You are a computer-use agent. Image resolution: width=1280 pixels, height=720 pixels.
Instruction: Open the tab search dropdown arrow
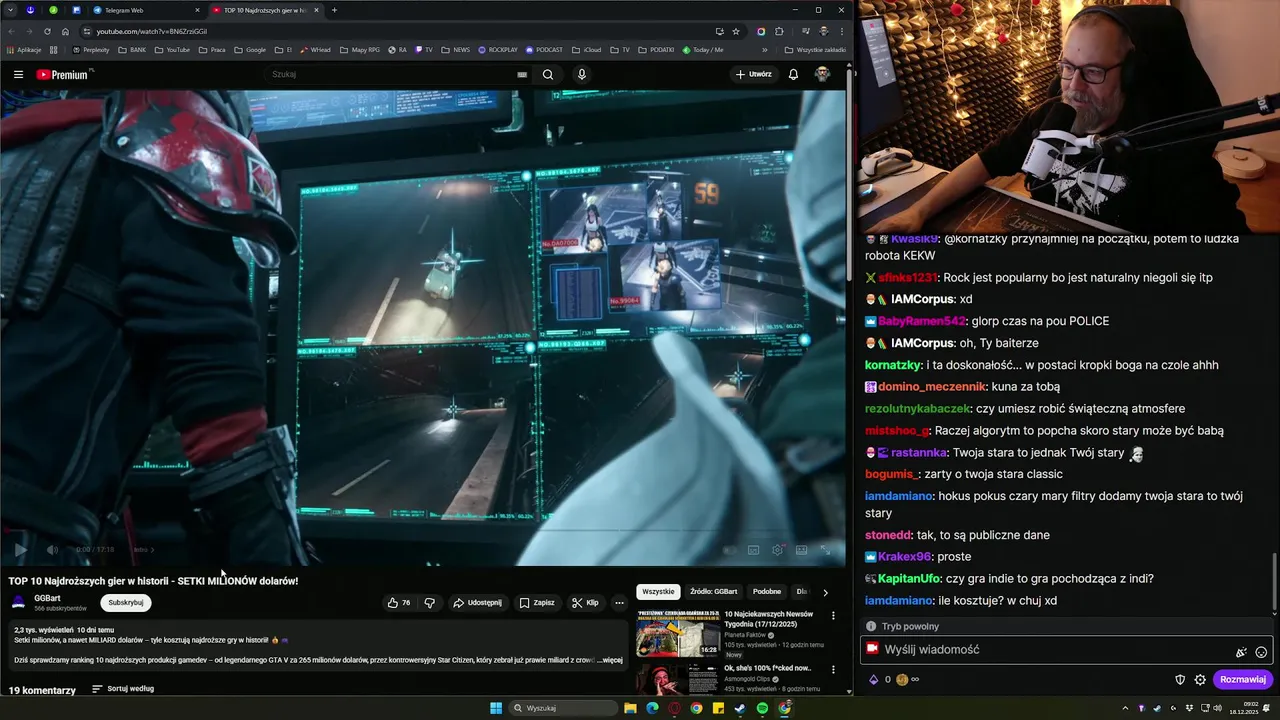(x=9, y=10)
